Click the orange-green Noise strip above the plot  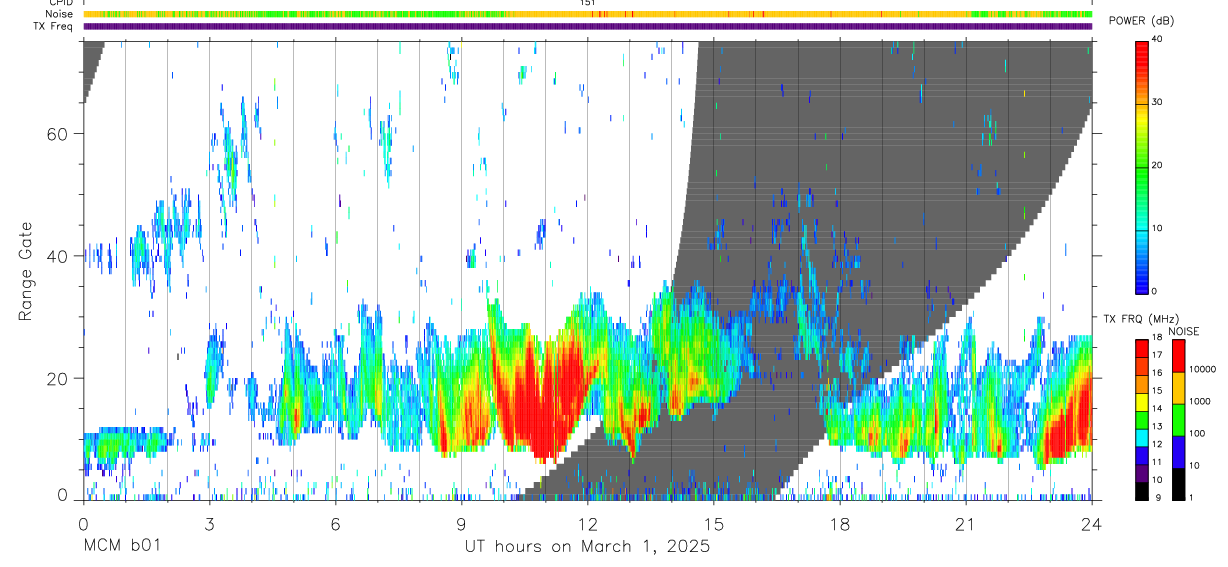(588, 14)
